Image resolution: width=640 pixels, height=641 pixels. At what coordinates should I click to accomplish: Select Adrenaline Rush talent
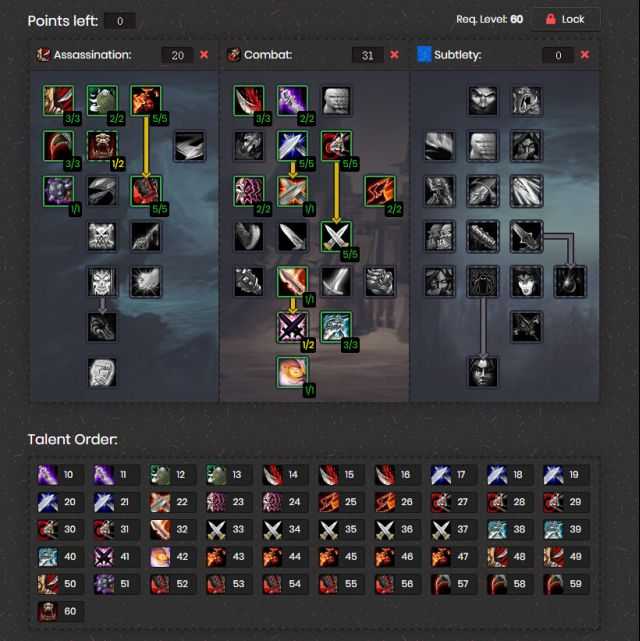tap(293, 373)
